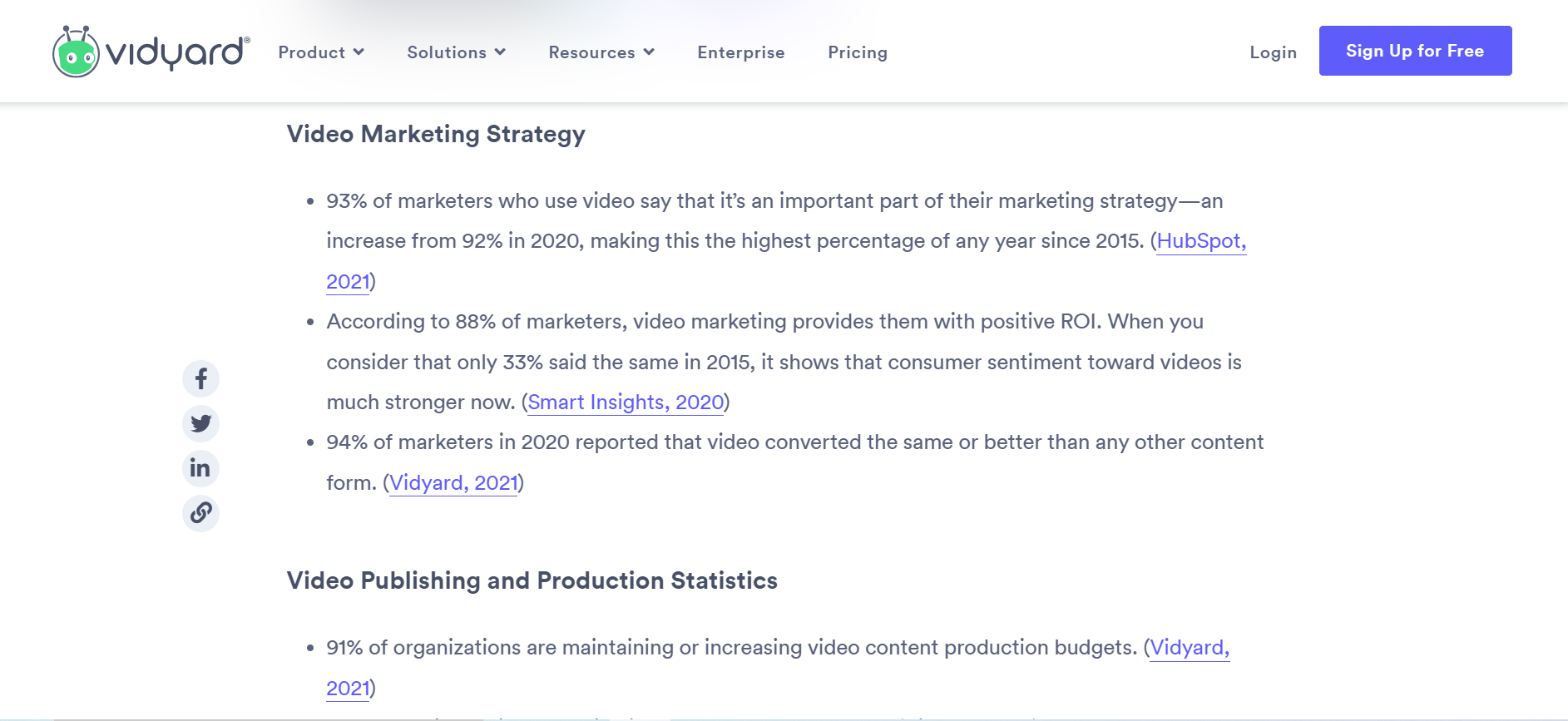The image size is (1568, 721).
Task: Click the Vidyard robot logo icon
Action: (x=76, y=52)
